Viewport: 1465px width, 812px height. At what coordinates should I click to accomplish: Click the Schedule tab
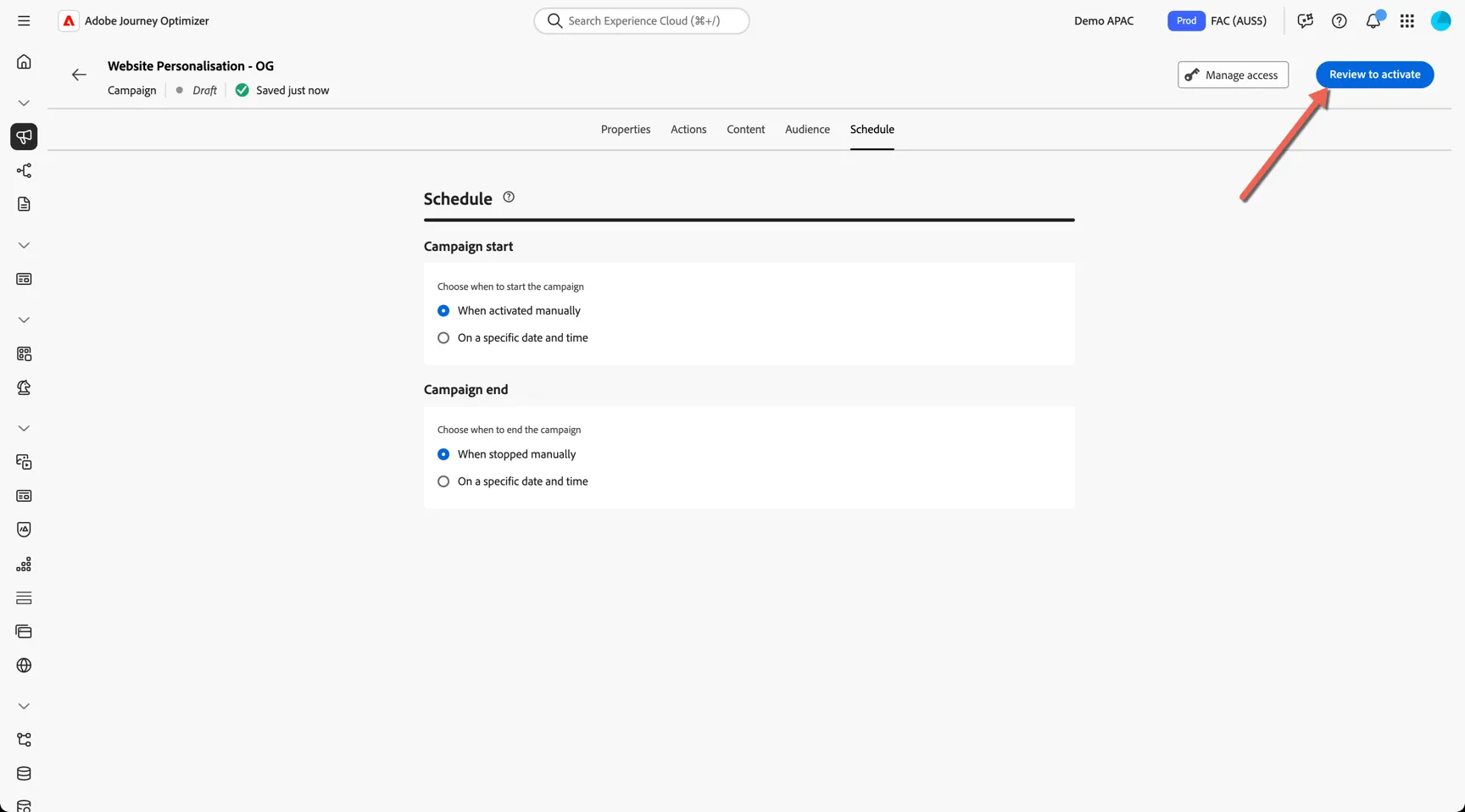[x=872, y=130]
